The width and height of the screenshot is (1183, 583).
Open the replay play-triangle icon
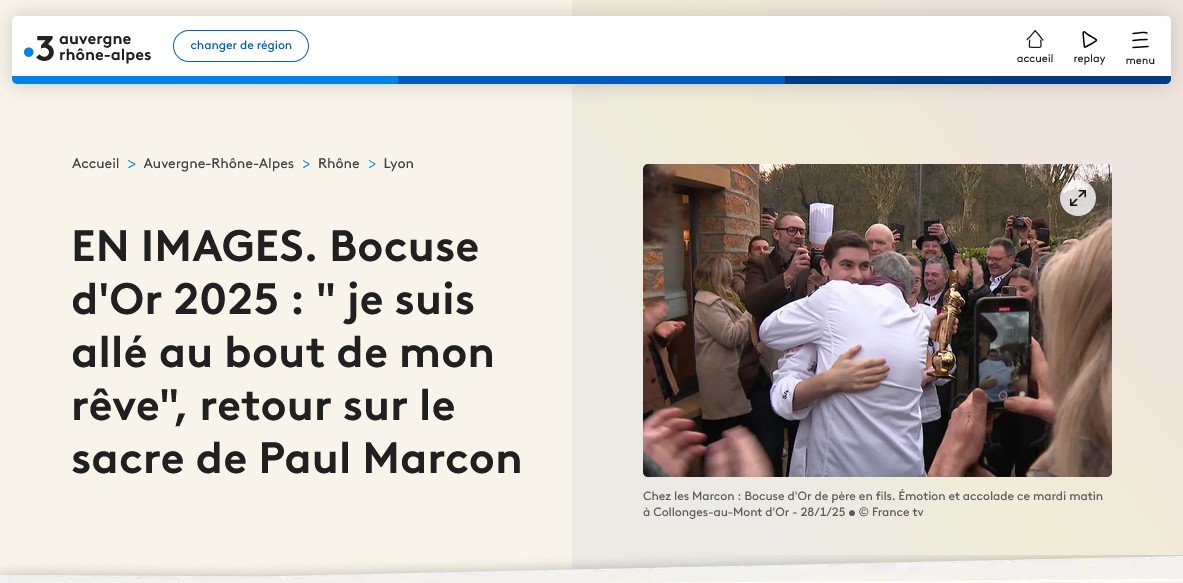1089,39
